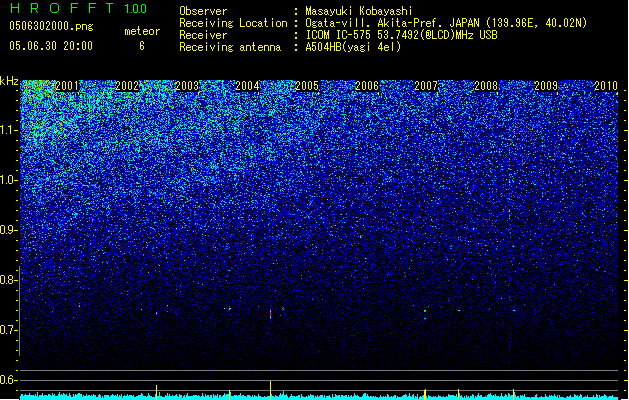Click the 0.9 kHz frequency tick label
Viewport: 629px width, 400px height.
(x=9, y=230)
